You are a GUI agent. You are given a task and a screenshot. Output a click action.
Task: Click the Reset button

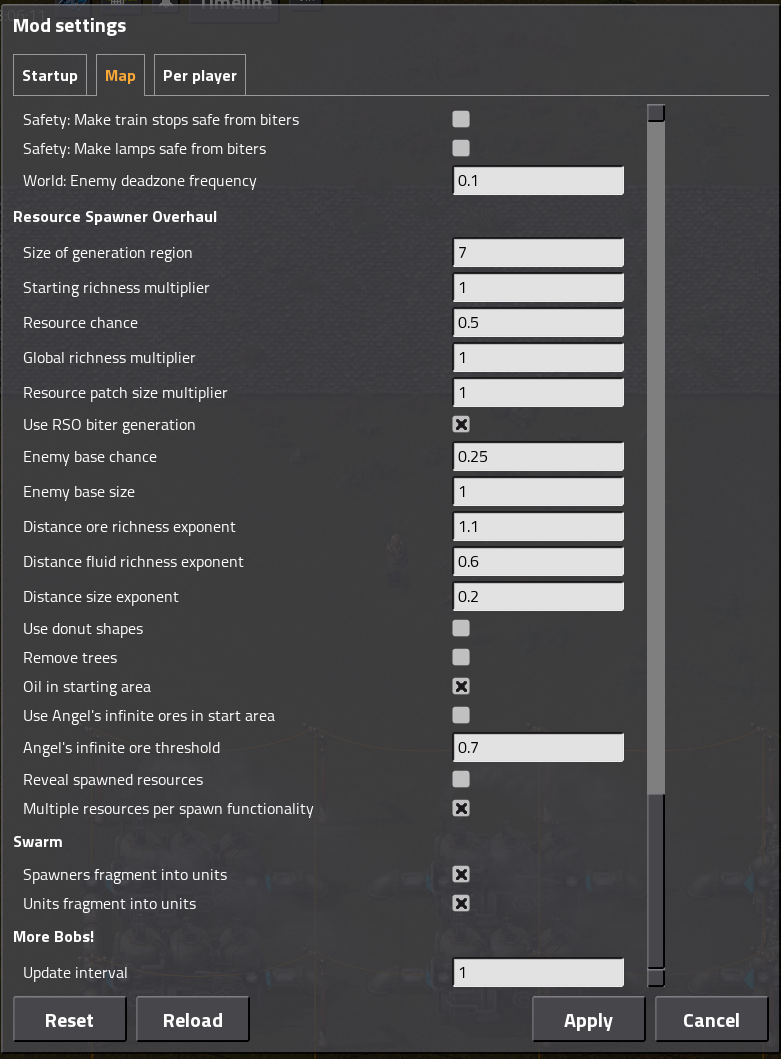[70, 1020]
